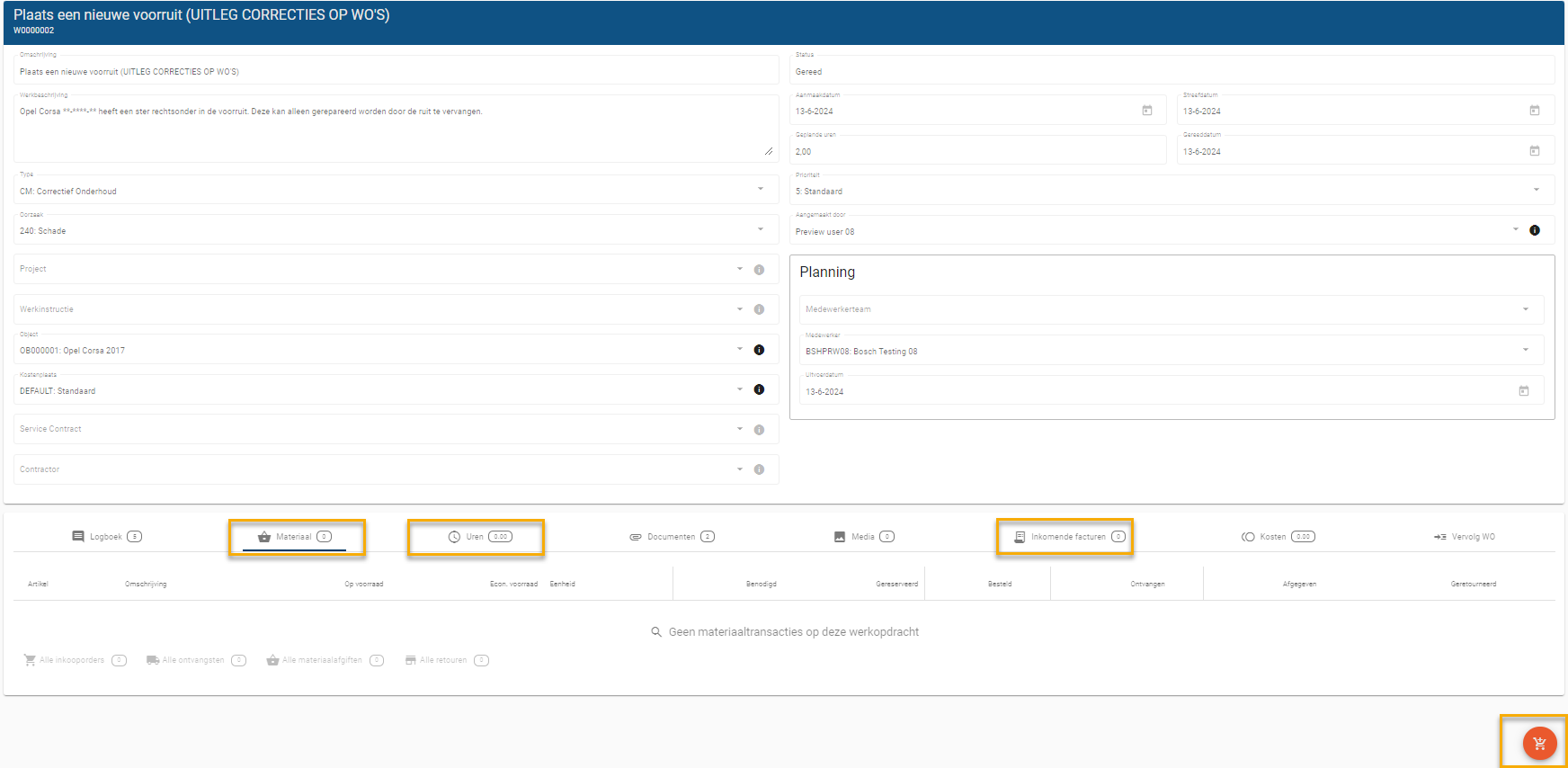
Task: Click the Werkbeschrijving text area
Action: (396, 129)
